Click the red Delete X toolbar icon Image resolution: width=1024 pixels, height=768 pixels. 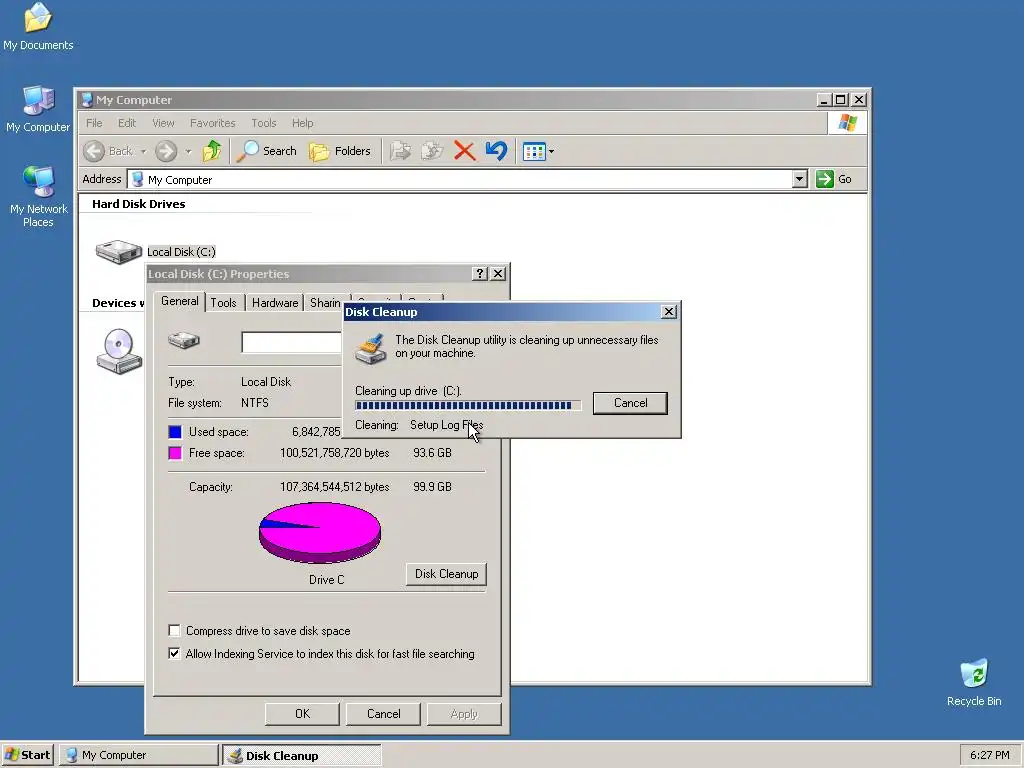[464, 152]
